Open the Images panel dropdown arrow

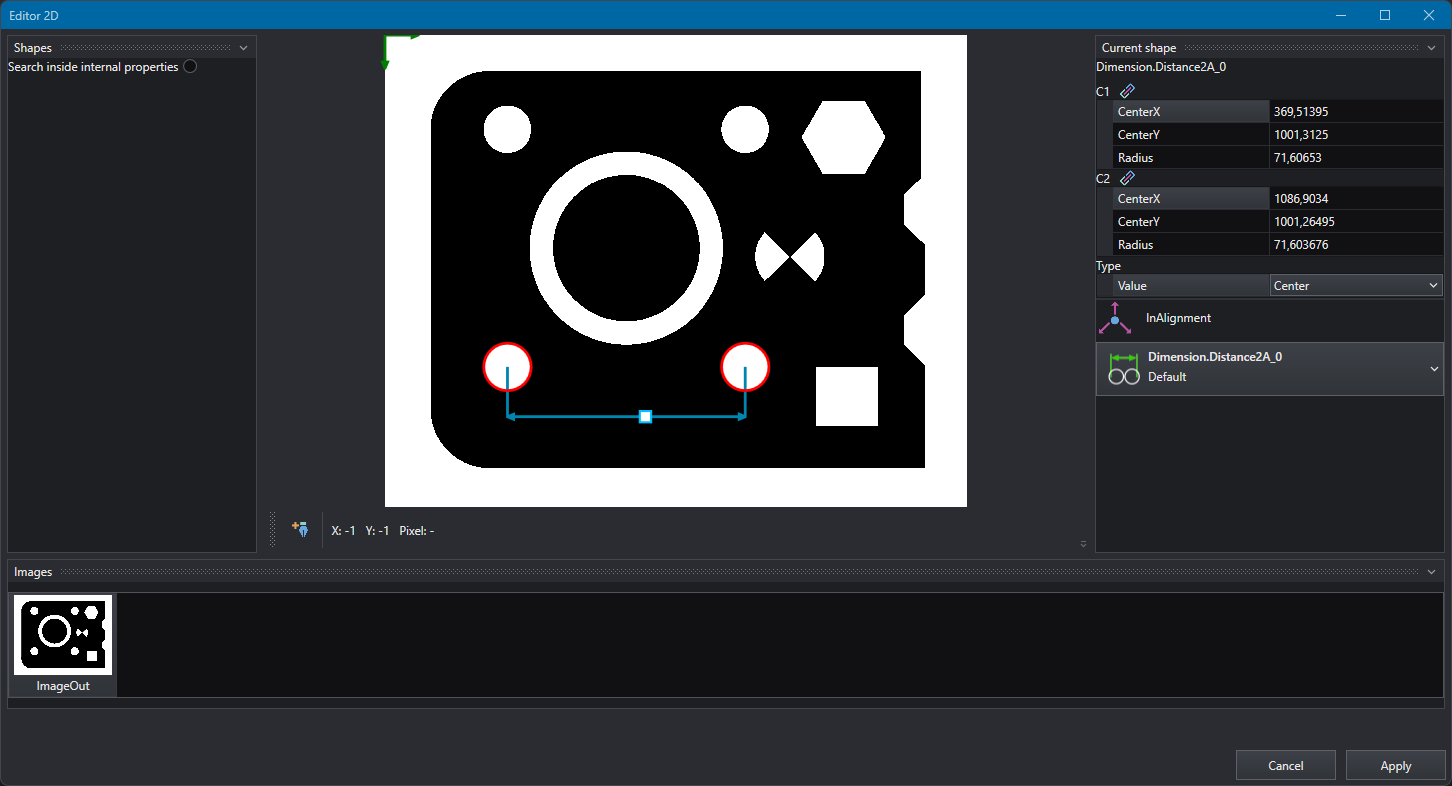click(x=1431, y=572)
